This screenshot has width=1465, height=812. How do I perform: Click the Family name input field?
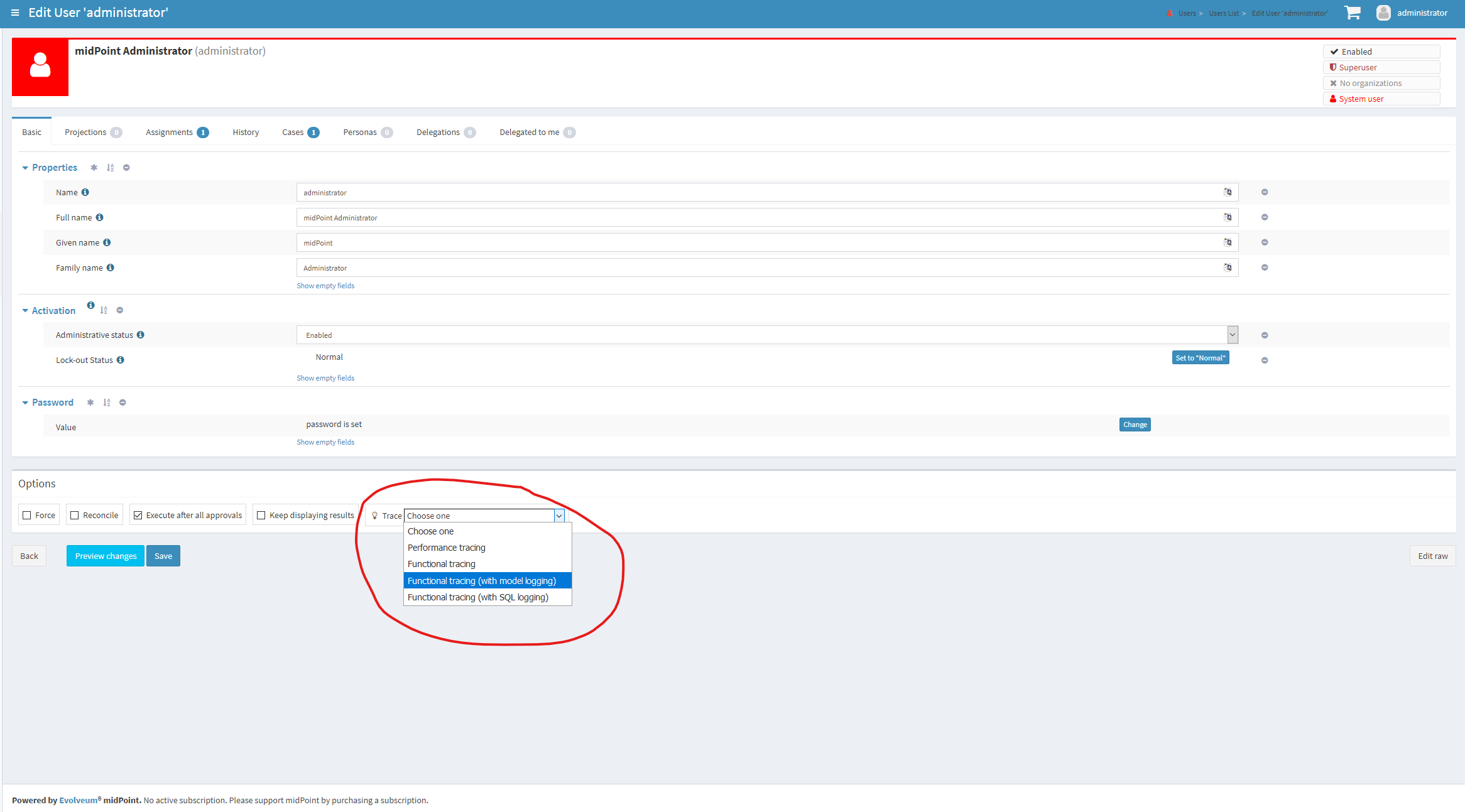pyautogui.click(x=754, y=268)
